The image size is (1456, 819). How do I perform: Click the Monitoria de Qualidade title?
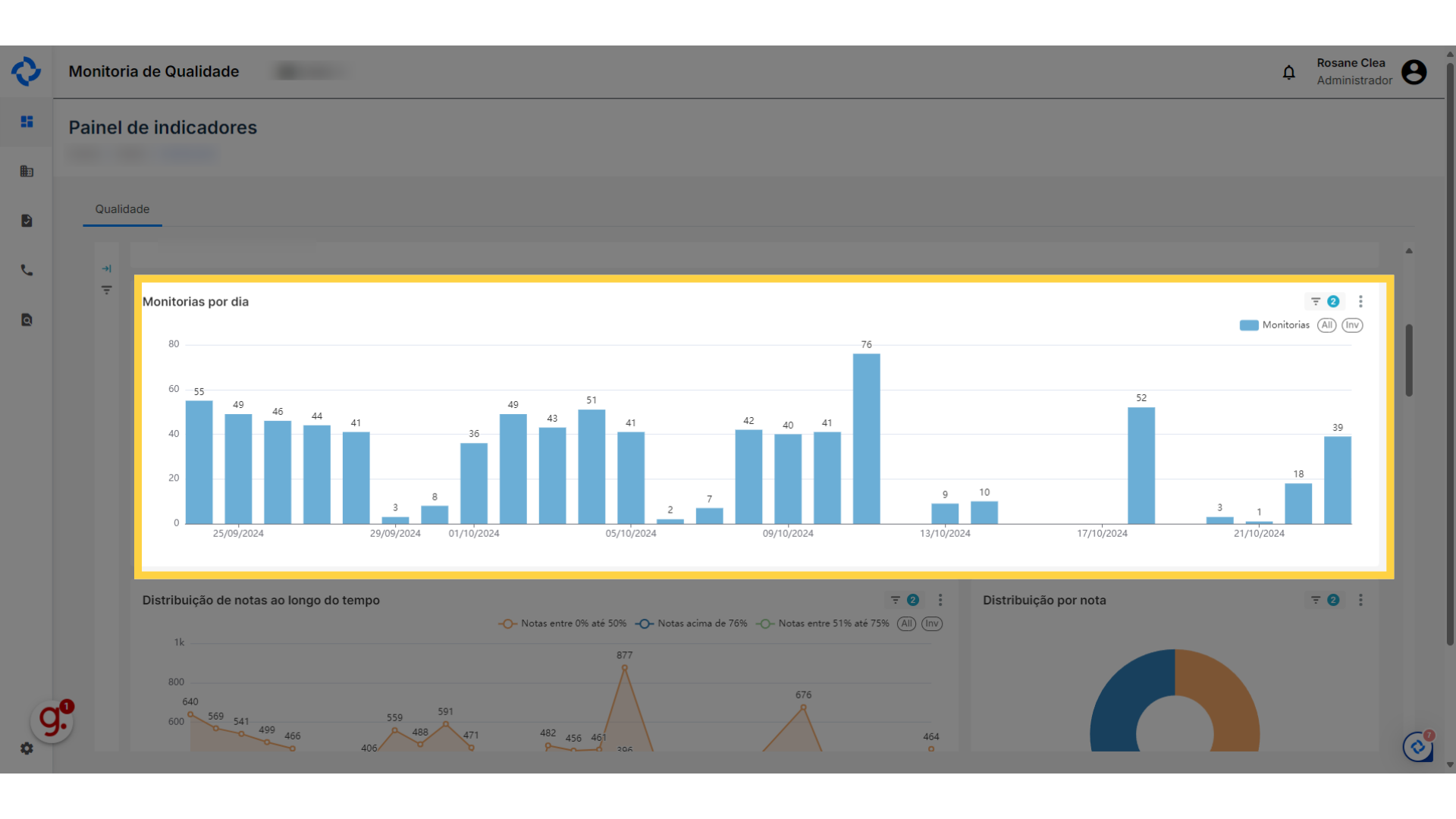pos(154,71)
